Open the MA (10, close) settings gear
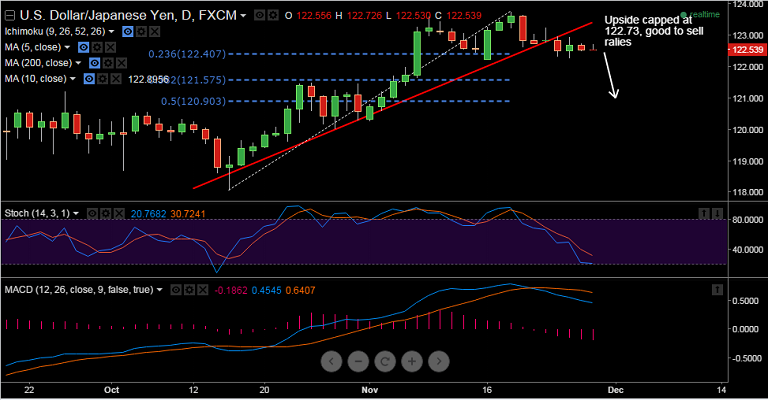Screen dimensions: 768x400 pos(102,79)
